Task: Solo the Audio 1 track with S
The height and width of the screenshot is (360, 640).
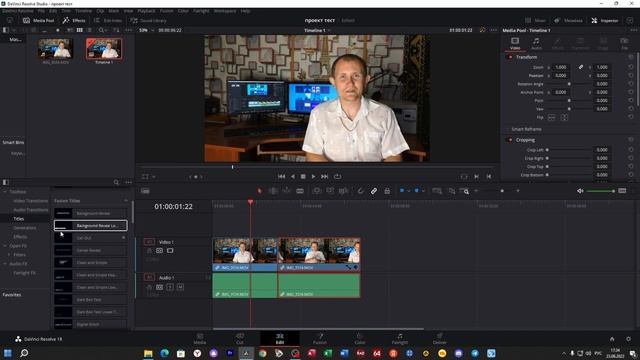Action: [x=170, y=287]
